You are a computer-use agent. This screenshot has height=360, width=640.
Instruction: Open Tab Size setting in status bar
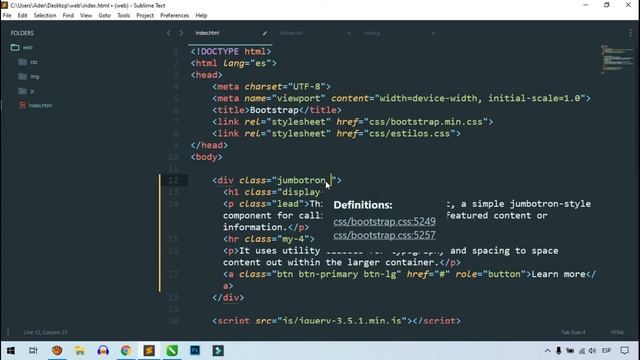[x=573, y=332]
